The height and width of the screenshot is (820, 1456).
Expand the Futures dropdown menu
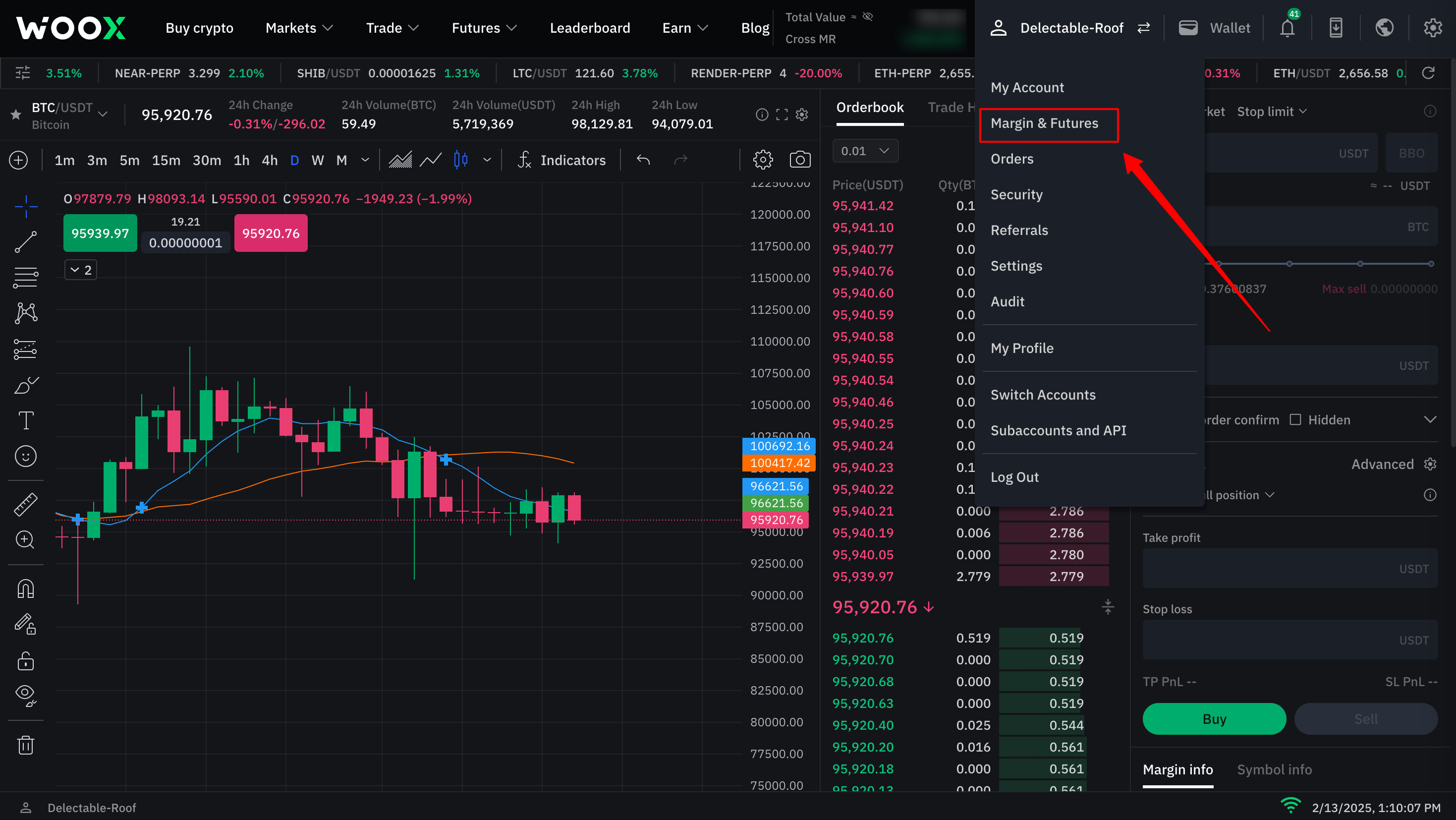(484, 28)
